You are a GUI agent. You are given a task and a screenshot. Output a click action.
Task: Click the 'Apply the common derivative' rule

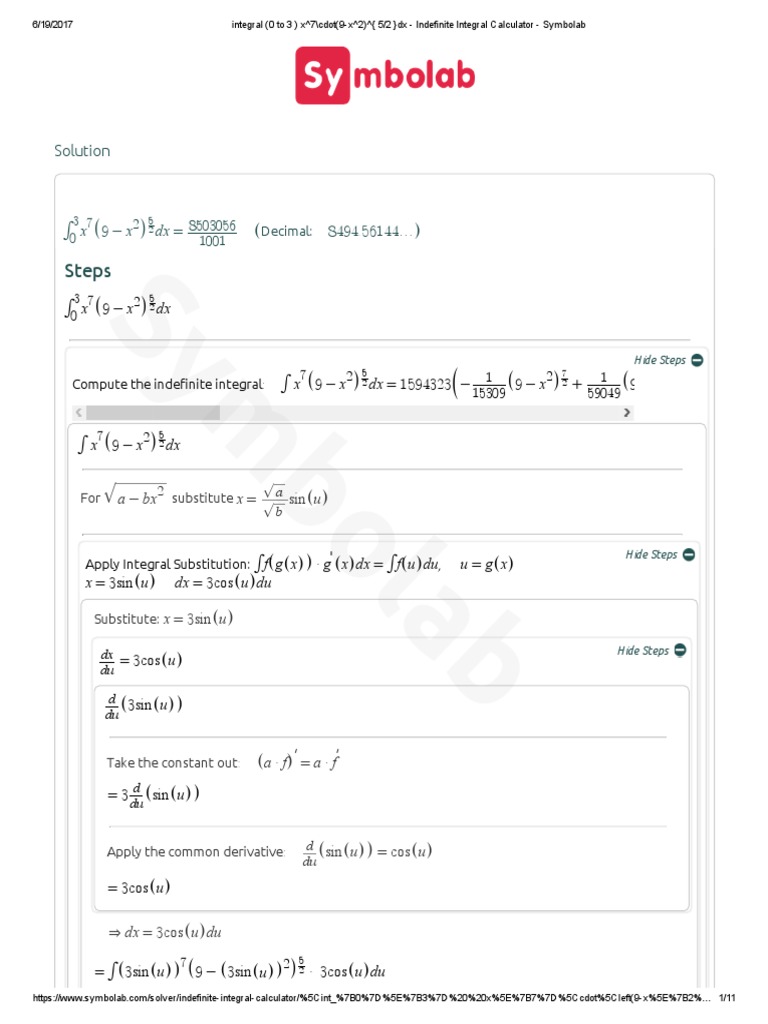(x=196, y=852)
